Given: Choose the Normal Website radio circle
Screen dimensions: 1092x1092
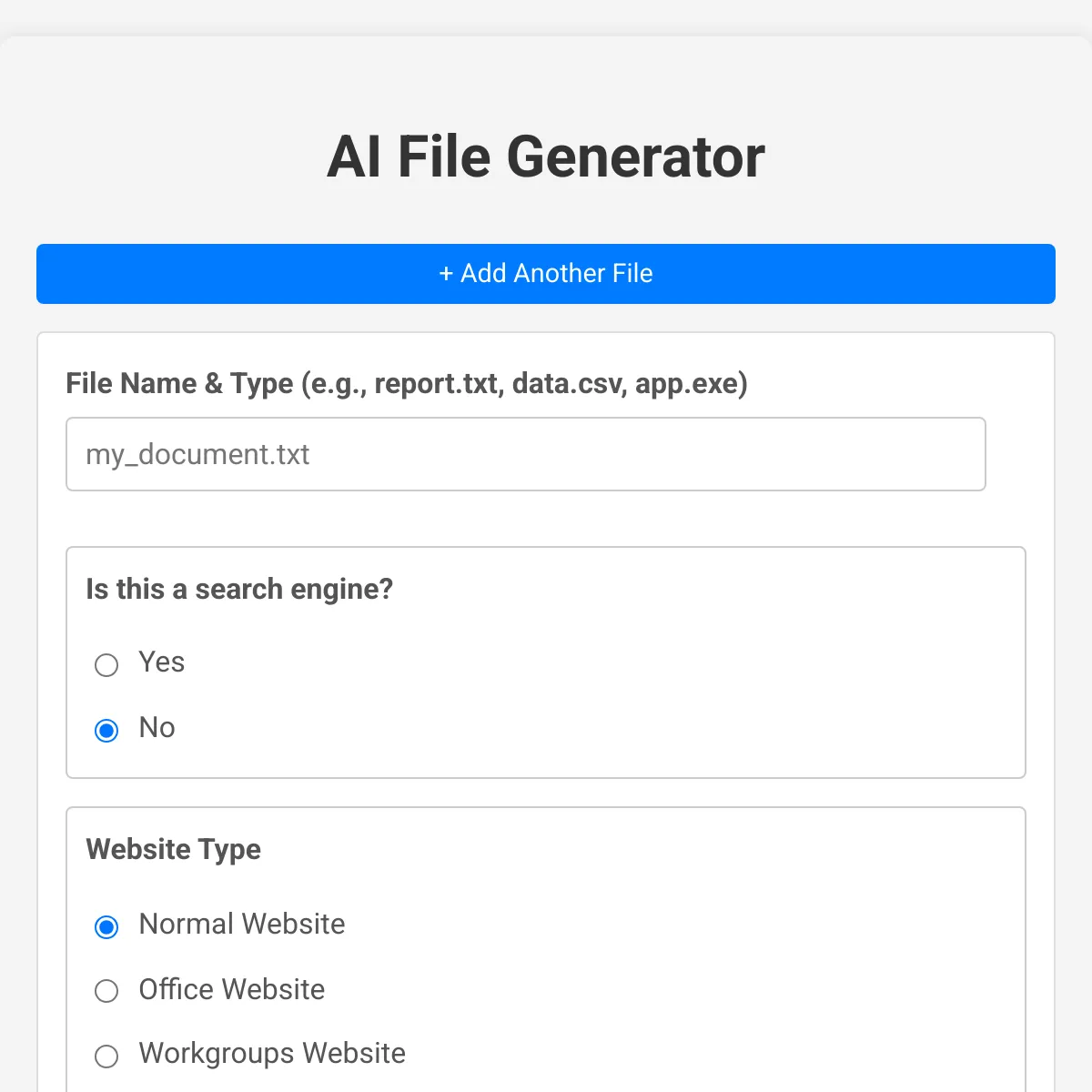Looking at the screenshot, I should (x=106, y=927).
